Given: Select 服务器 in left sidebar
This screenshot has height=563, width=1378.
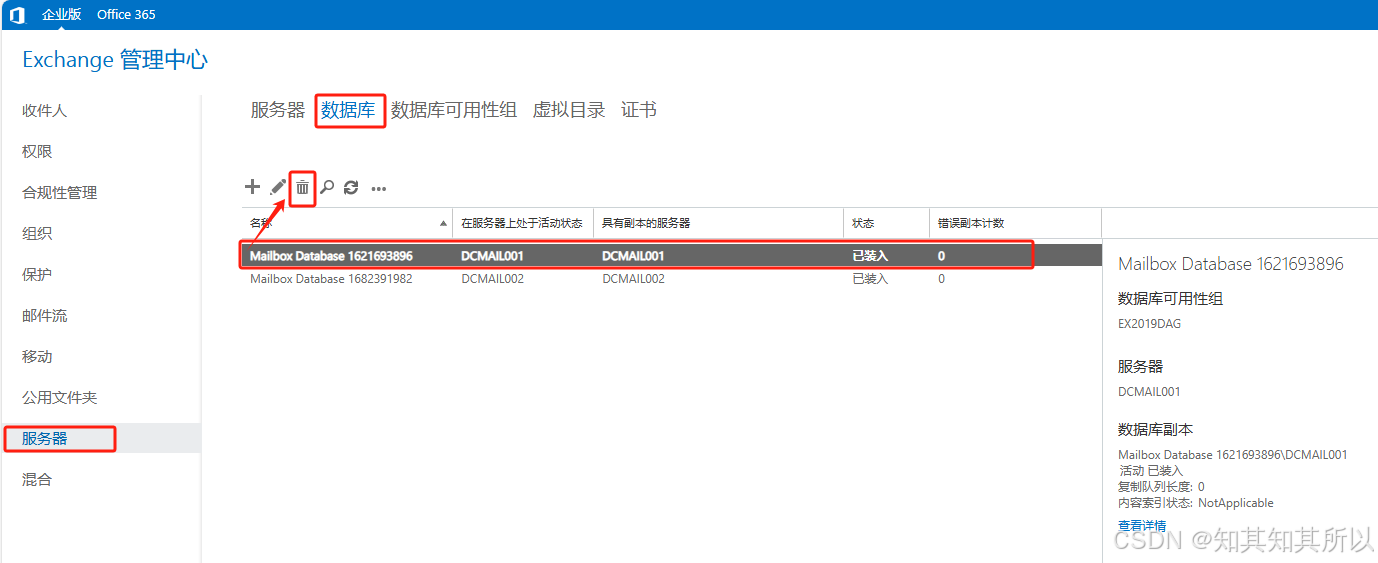Looking at the screenshot, I should pyautogui.click(x=45, y=439).
